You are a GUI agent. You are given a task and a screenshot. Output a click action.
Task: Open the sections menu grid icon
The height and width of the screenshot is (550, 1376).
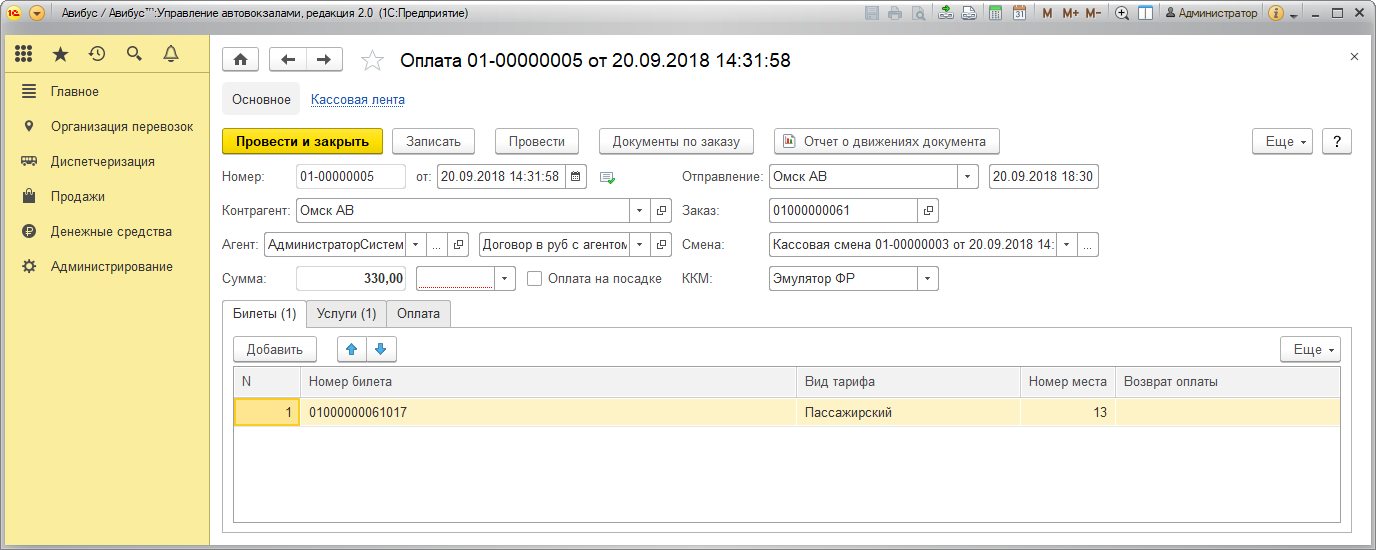point(24,54)
